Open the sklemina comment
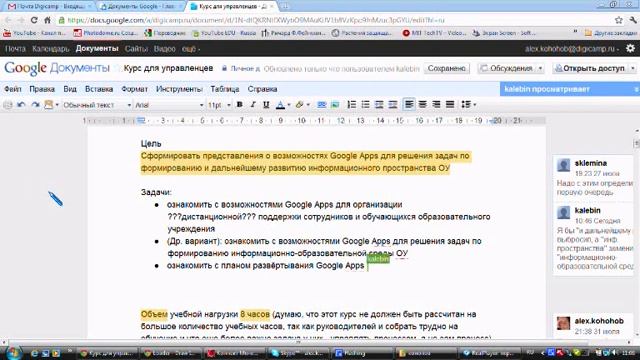Image resolution: width=640 pixels, height=360 pixels. point(594,177)
